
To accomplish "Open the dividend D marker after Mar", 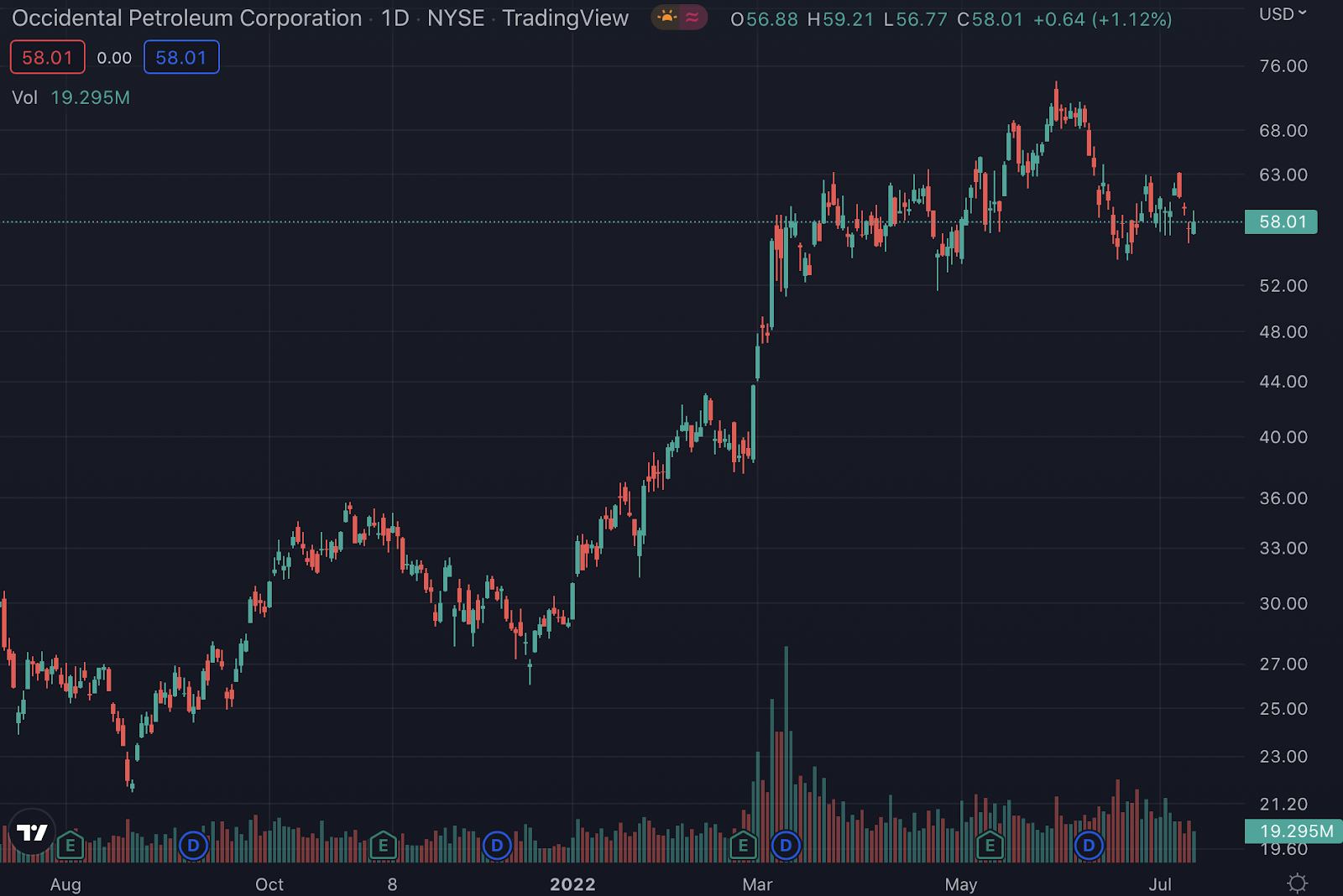I will pyautogui.click(x=786, y=845).
